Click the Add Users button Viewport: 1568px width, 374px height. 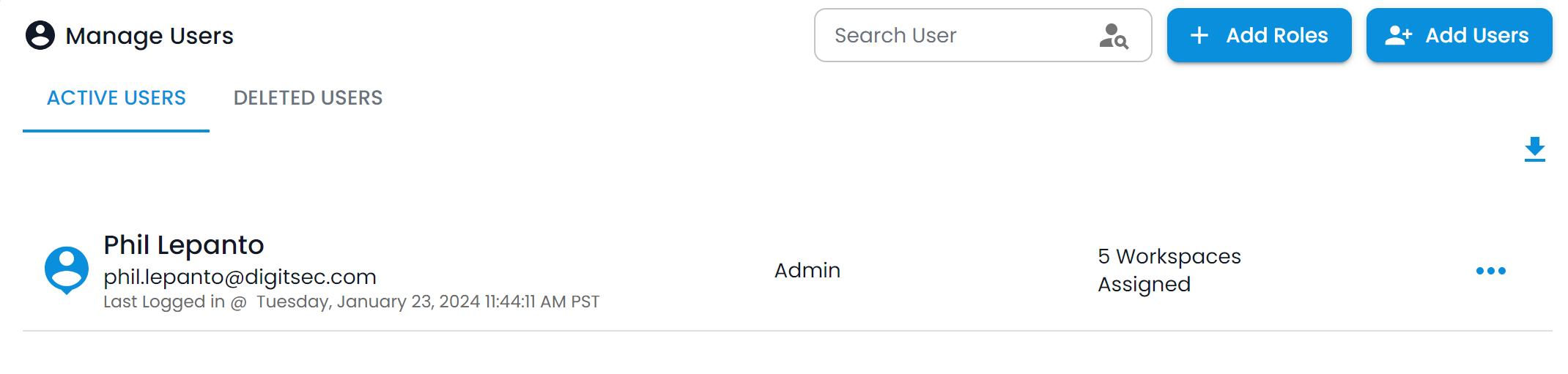point(1460,35)
